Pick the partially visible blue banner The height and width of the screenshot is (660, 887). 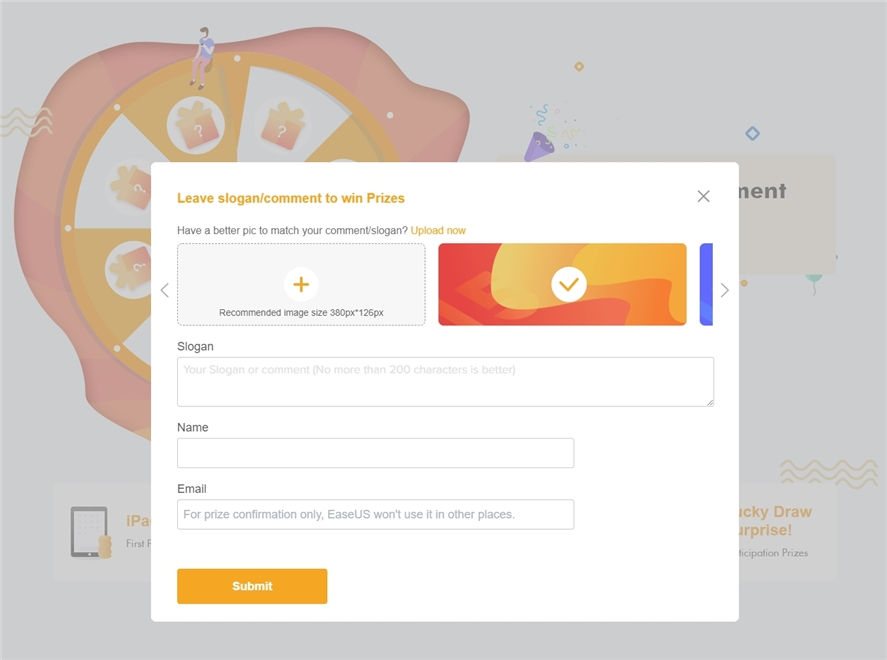point(706,285)
